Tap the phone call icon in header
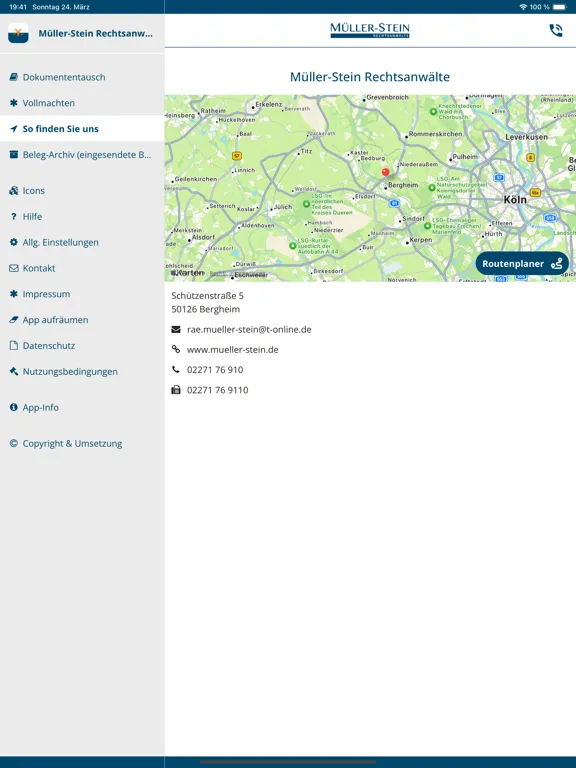Image resolution: width=576 pixels, height=768 pixels. (x=556, y=31)
